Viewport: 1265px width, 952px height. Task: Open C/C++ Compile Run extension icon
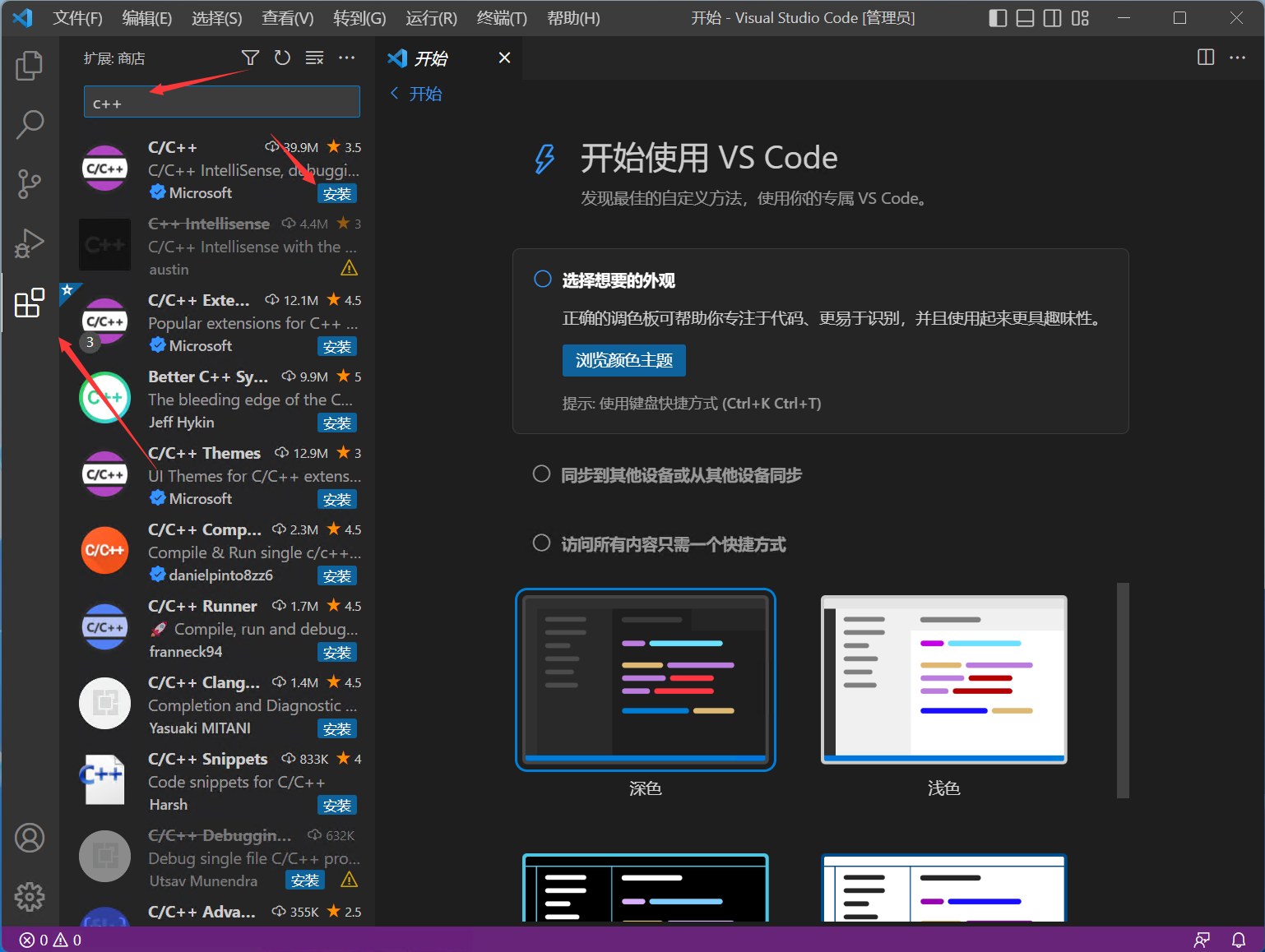click(x=104, y=551)
